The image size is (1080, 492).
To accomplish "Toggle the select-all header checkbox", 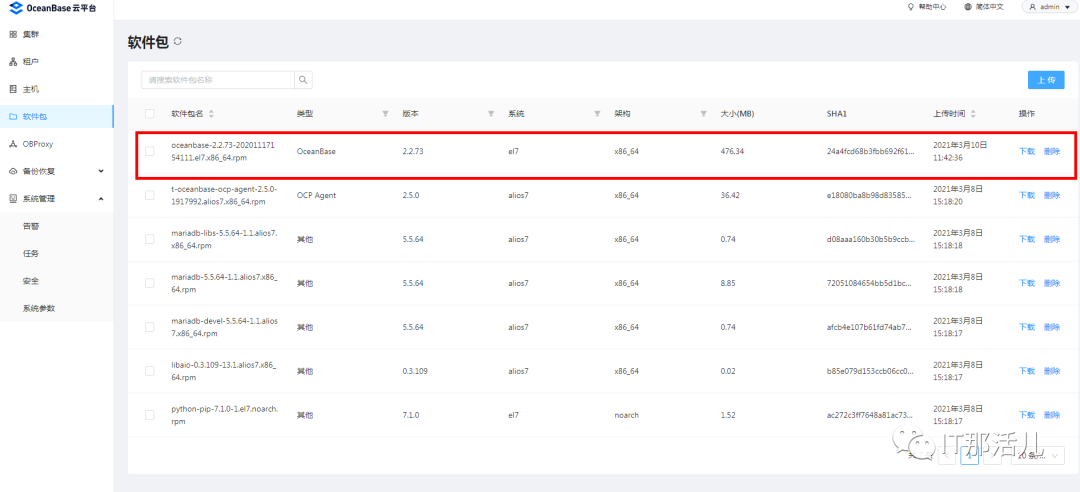I will click(150, 114).
